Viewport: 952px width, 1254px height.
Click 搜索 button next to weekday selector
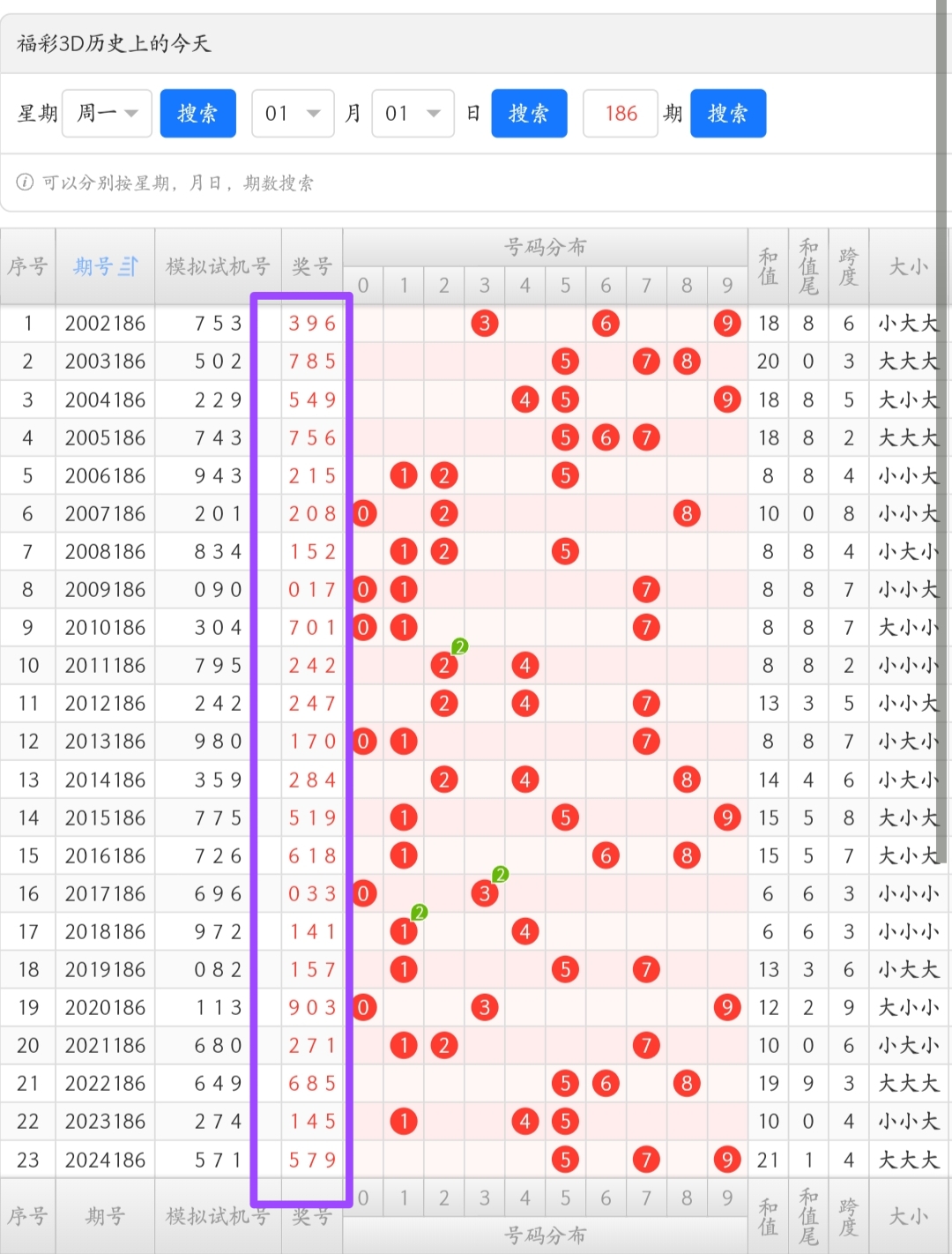click(197, 113)
